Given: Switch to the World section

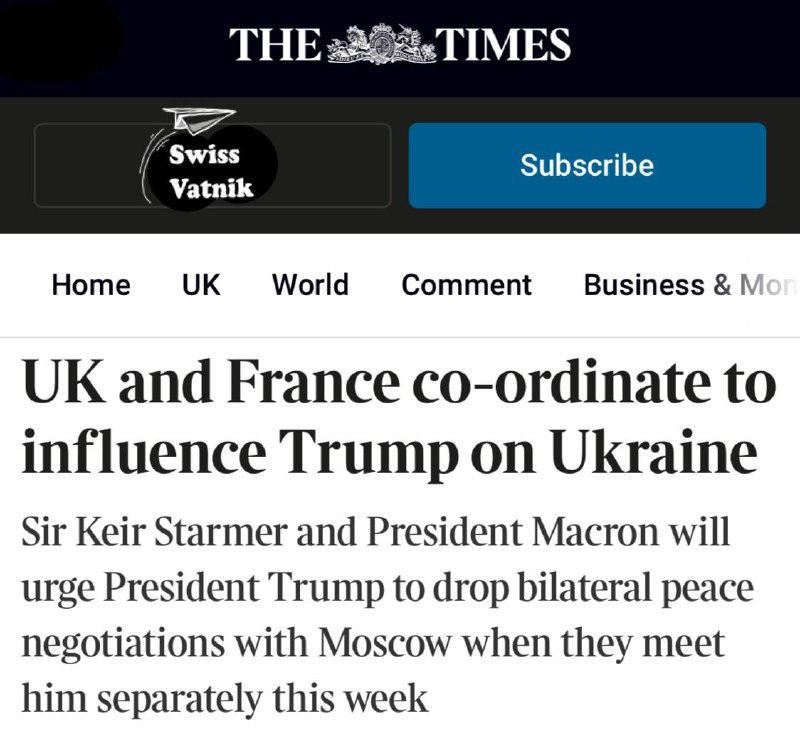Looking at the screenshot, I should coord(310,285).
